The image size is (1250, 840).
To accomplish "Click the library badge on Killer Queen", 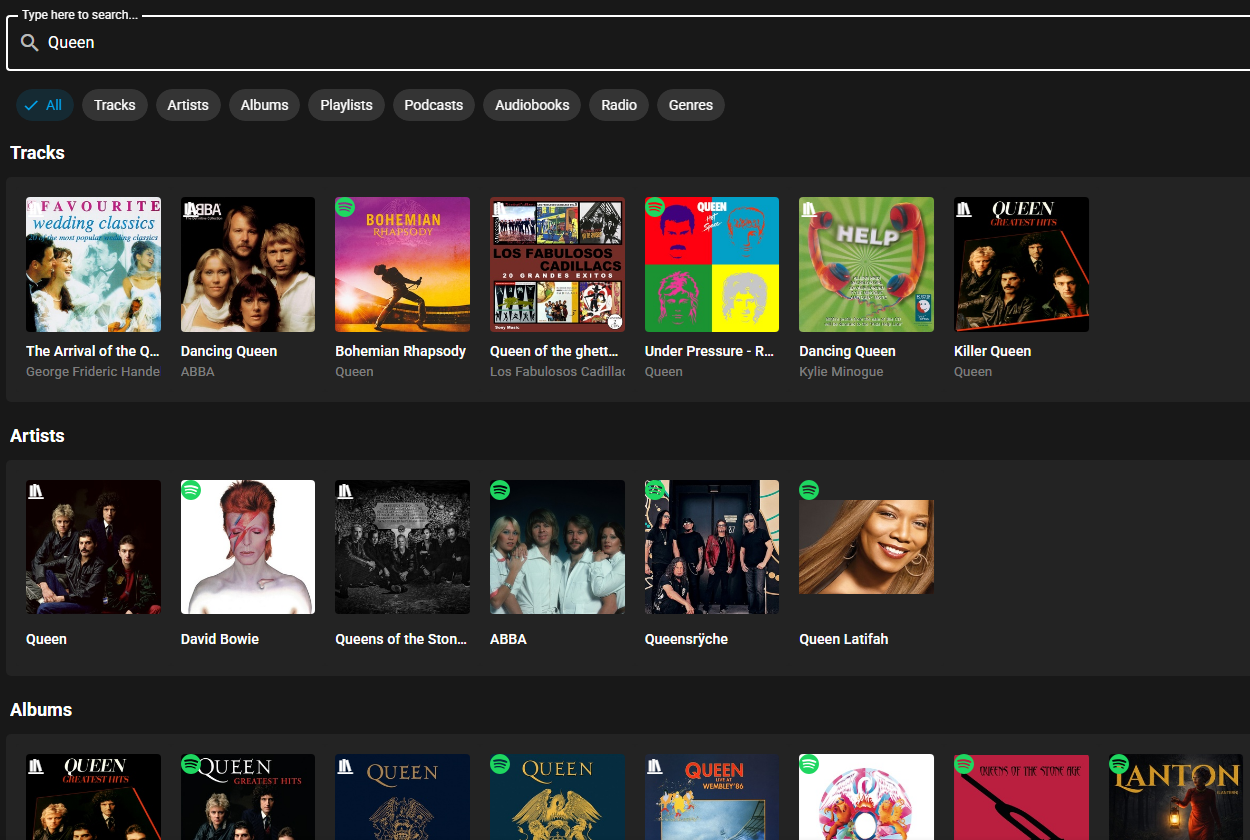I will click(964, 208).
